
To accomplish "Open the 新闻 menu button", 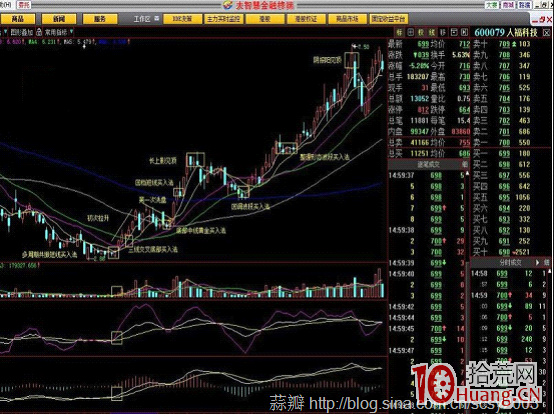I will pos(59,19).
